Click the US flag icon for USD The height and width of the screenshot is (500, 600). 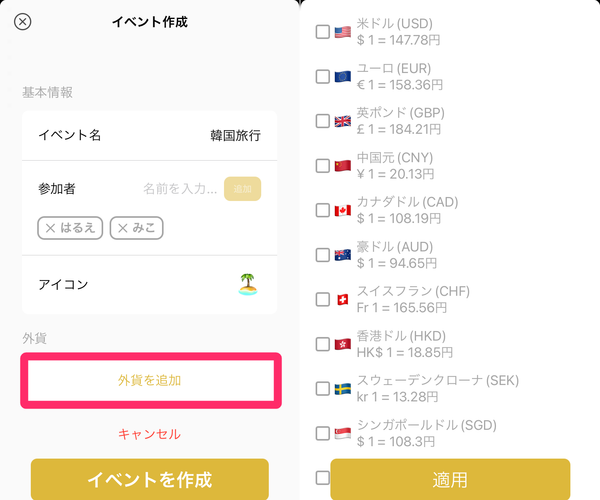point(342,32)
